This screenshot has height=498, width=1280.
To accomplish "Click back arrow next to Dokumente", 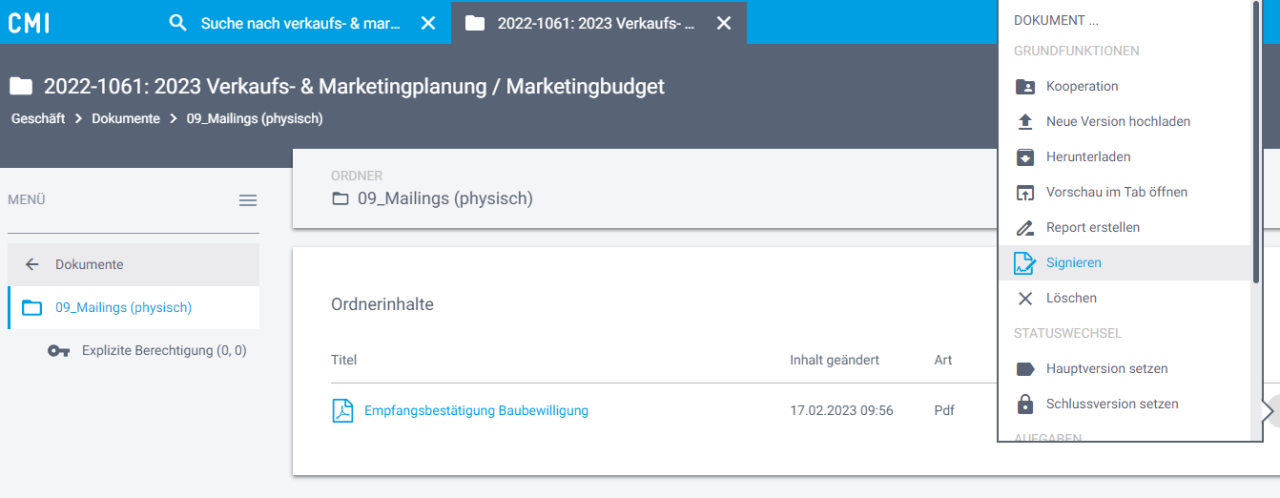I will pyautogui.click(x=32, y=264).
